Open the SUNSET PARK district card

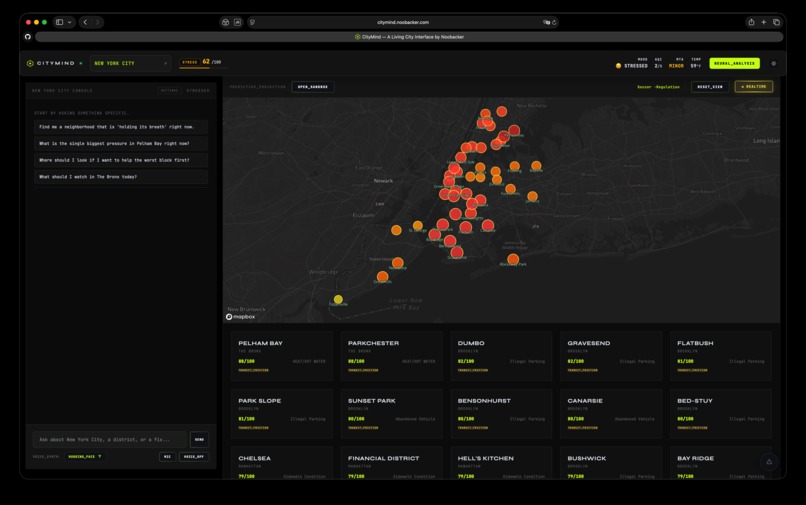[392, 413]
